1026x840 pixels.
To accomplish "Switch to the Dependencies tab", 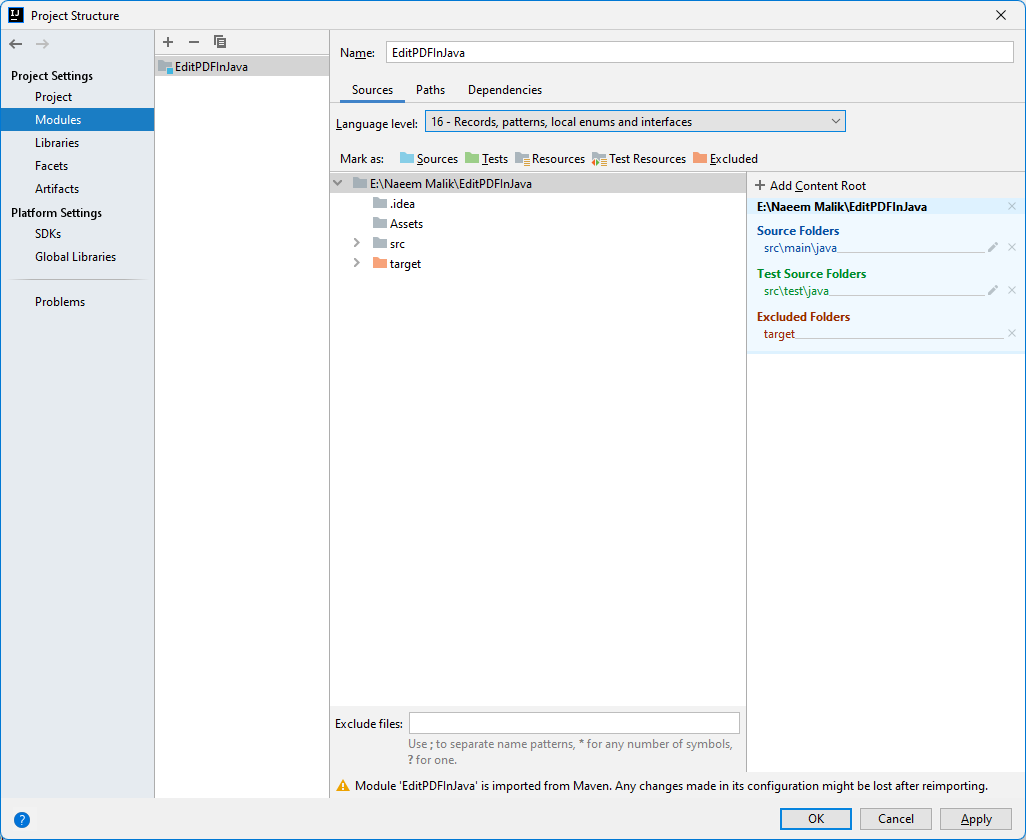I will [x=504, y=89].
